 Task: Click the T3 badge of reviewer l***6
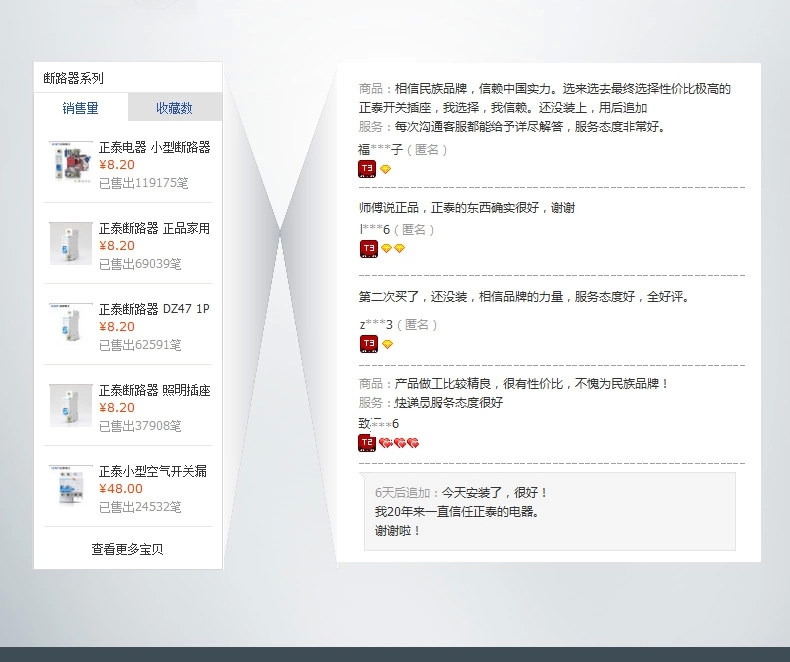tap(368, 248)
